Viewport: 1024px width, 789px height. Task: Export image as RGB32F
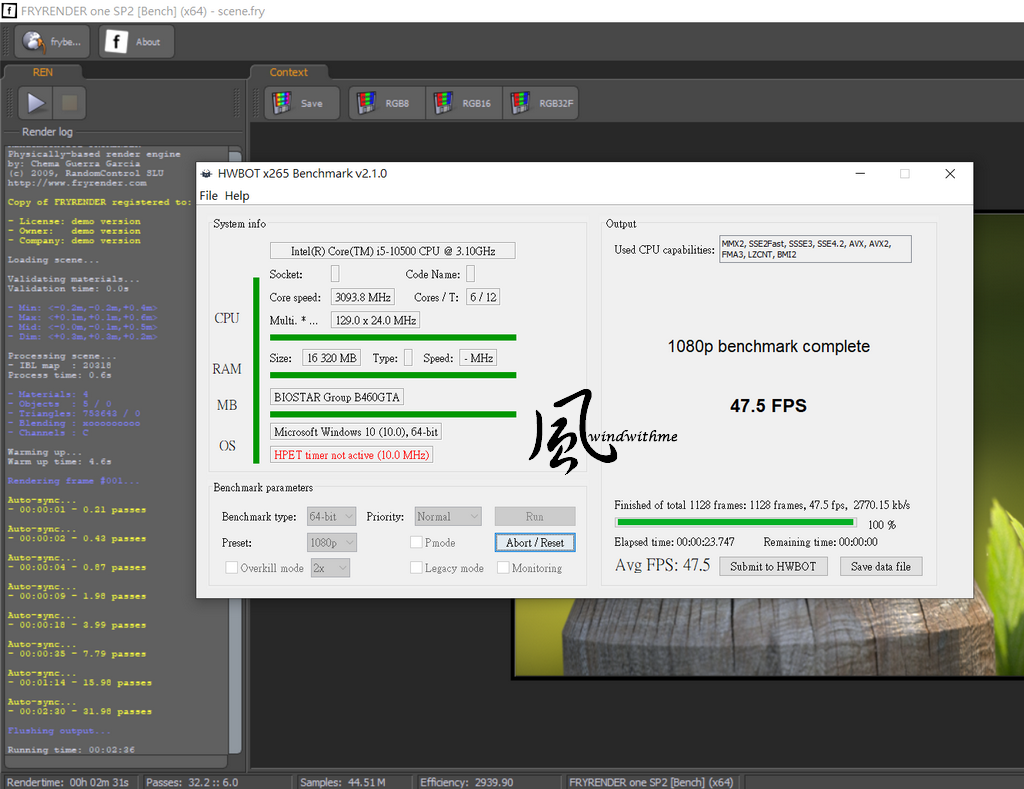pyautogui.click(x=541, y=103)
